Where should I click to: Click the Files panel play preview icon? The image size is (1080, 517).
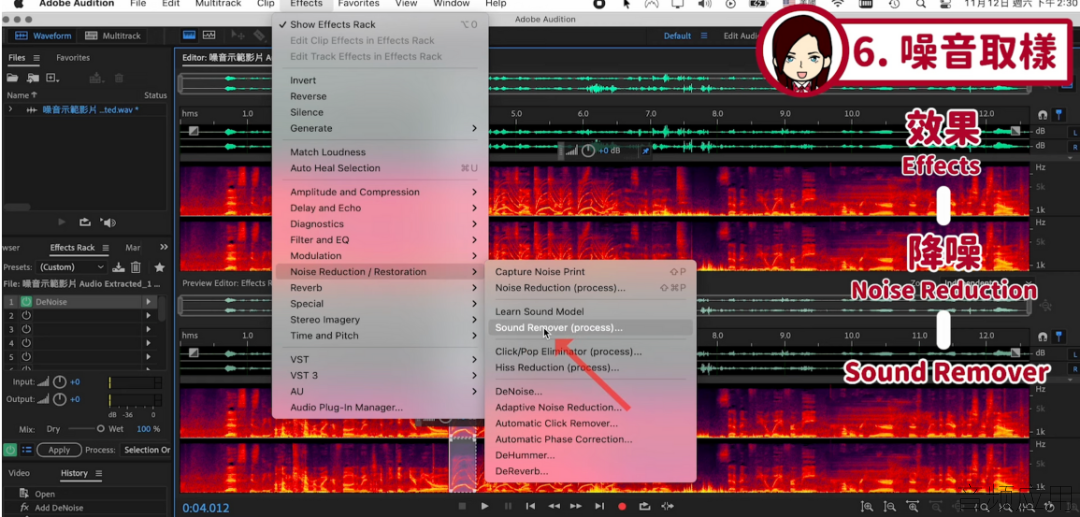(61, 222)
